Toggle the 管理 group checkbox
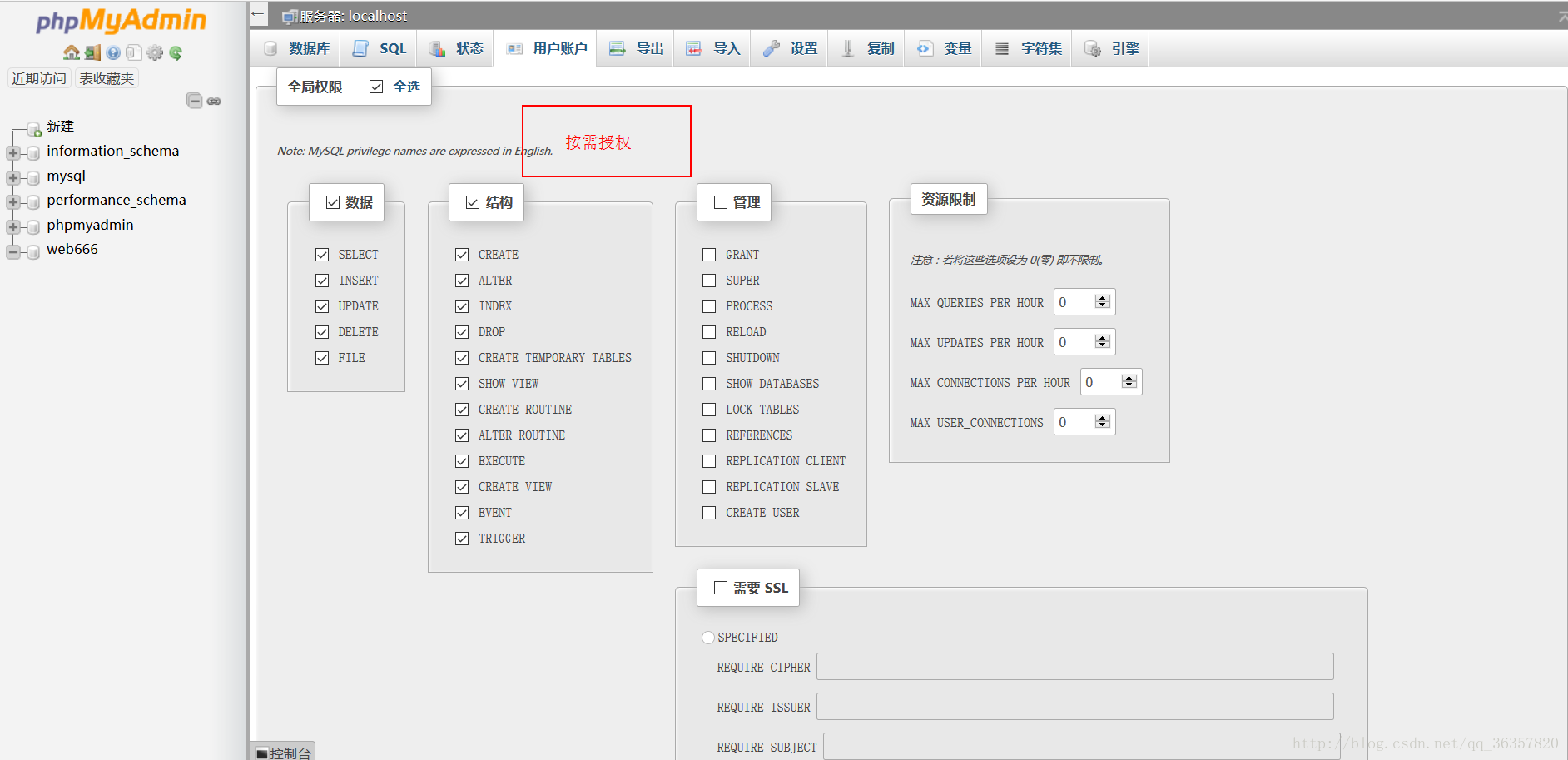 click(x=721, y=202)
